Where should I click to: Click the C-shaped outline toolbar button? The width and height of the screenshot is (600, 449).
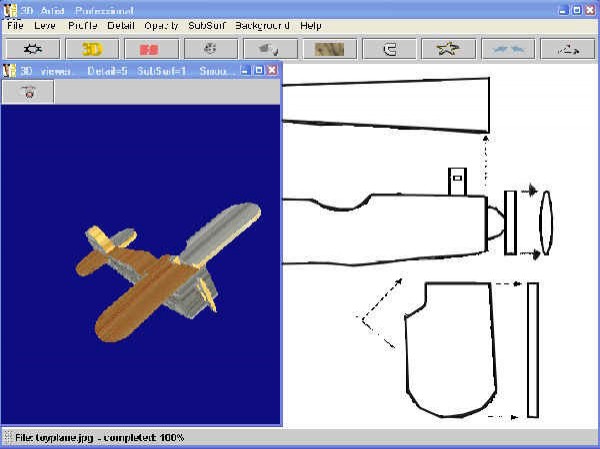pos(389,49)
